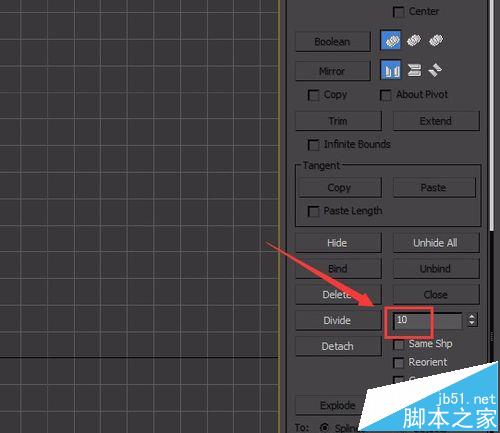Click the Bind button
Viewport: 500px width, 433px height.
338,269
